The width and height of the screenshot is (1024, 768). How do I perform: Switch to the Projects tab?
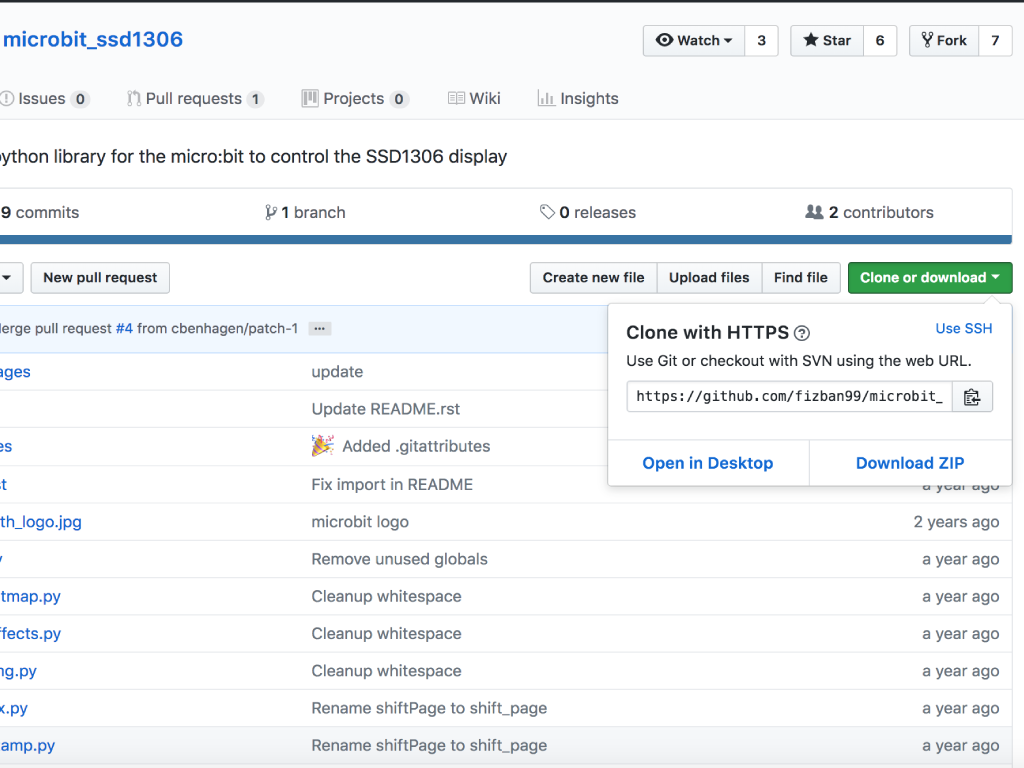coord(355,99)
